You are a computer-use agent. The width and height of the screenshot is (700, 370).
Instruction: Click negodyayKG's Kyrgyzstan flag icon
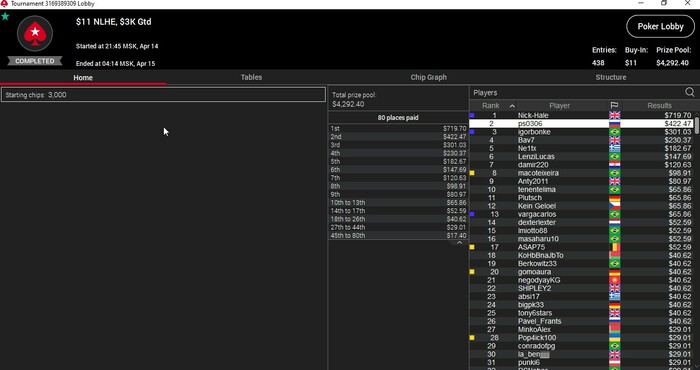tap(615, 280)
